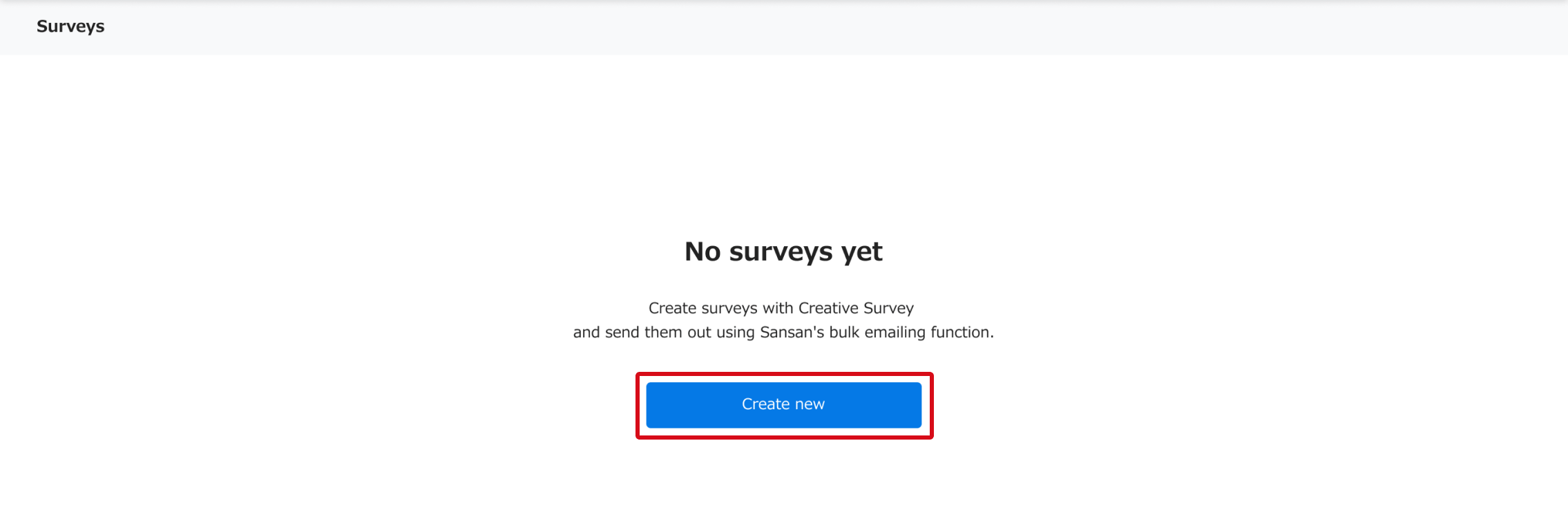This screenshot has width=1568, height=517.
Task: Select the Surveys page title
Action: pyautogui.click(x=70, y=26)
